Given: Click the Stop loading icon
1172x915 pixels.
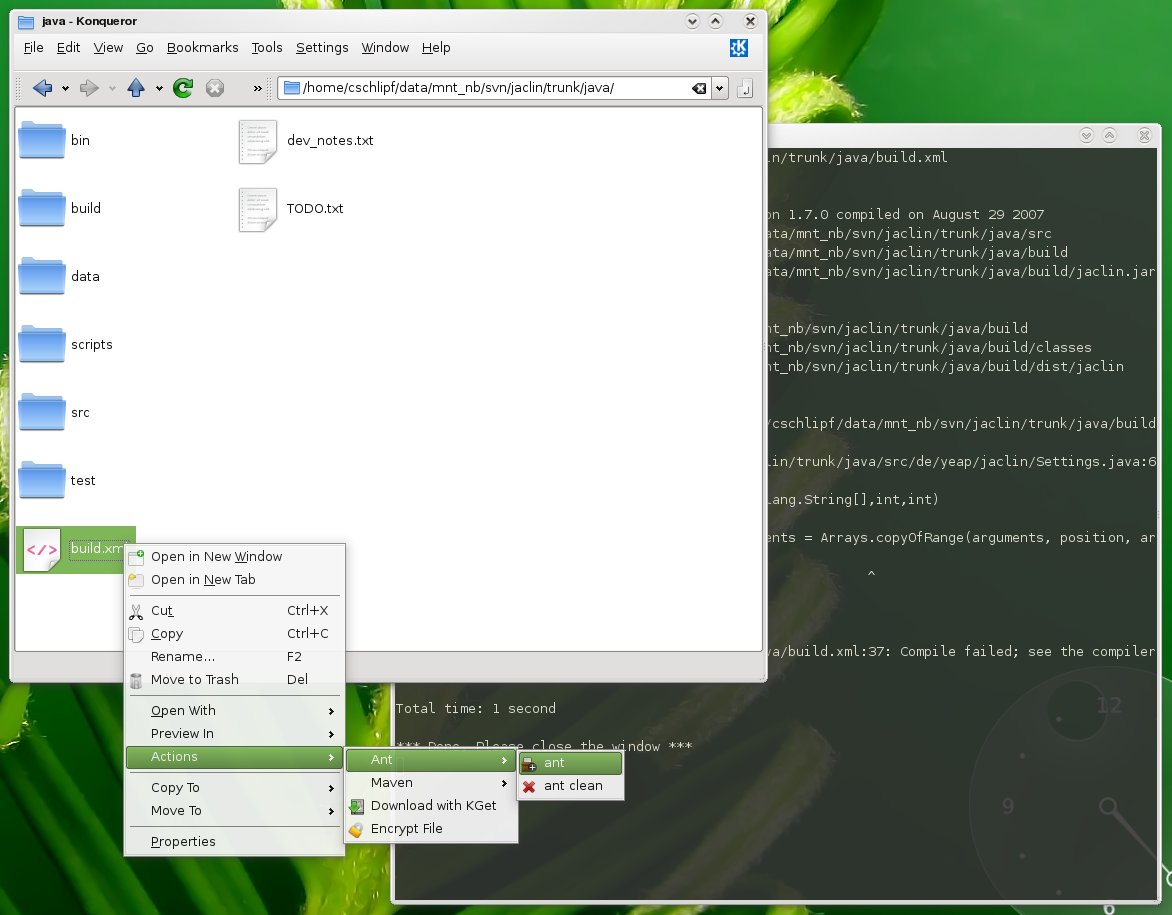Looking at the screenshot, I should click(x=215, y=88).
